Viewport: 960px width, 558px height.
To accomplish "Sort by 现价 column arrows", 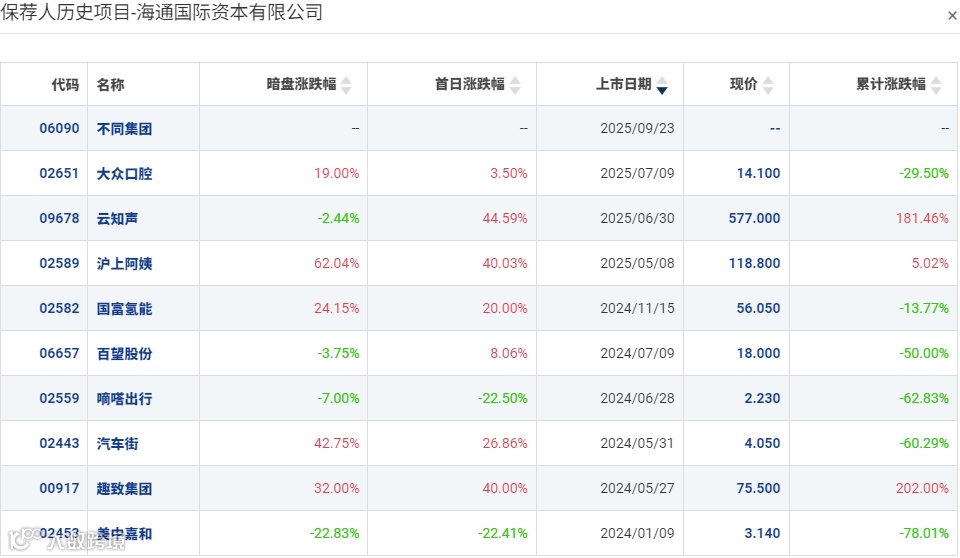I will point(768,85).
